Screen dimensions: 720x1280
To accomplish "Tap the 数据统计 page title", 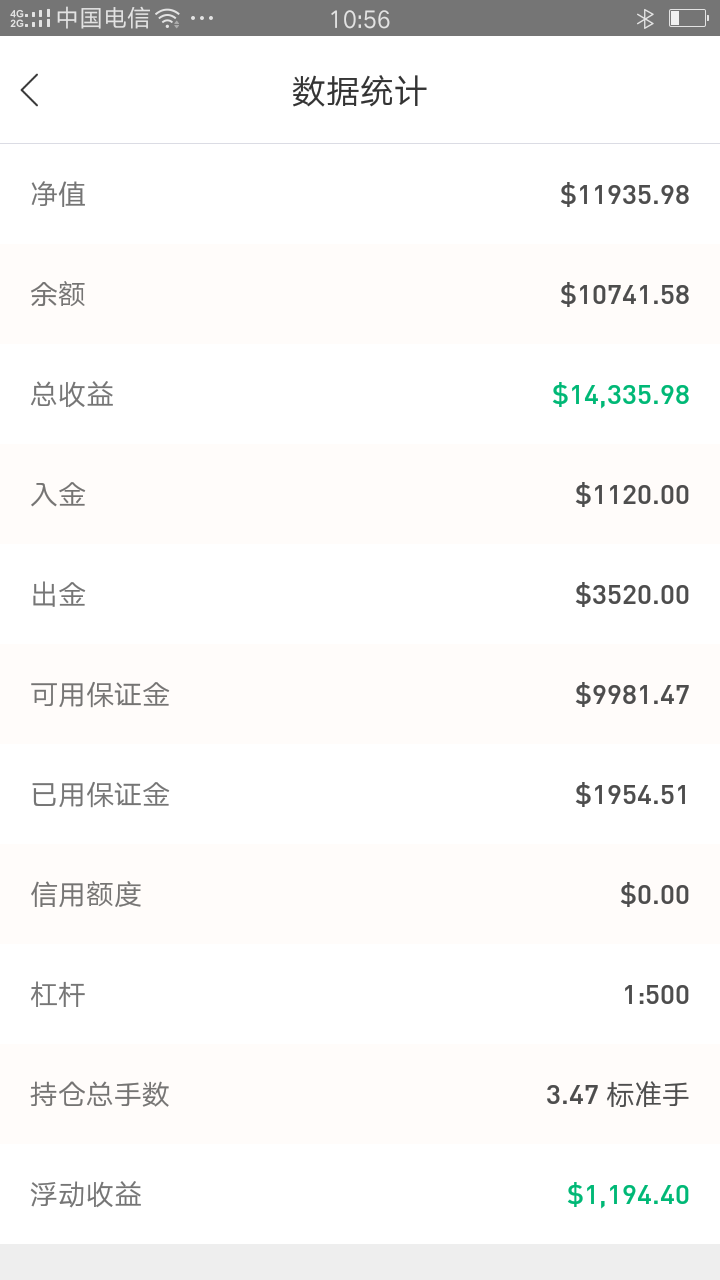I will point(360,91).
